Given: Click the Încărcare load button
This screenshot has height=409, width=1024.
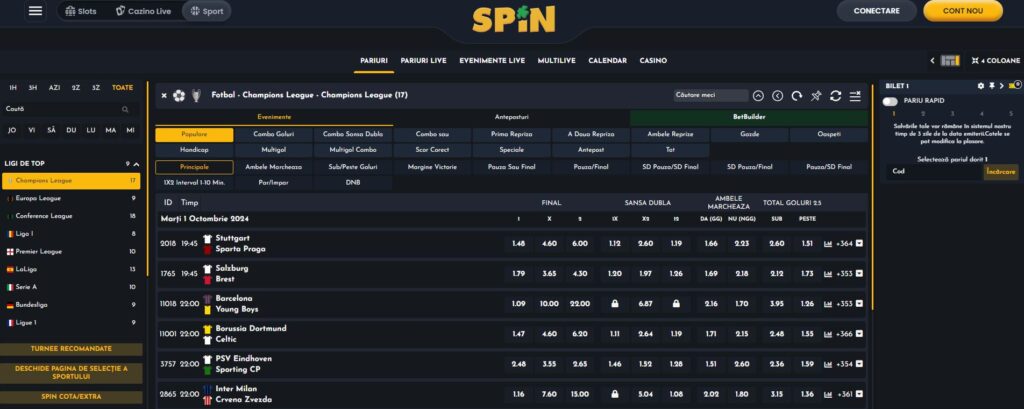Looking at the screenshot, I should pyautogui.click(x=1000, y=172).
